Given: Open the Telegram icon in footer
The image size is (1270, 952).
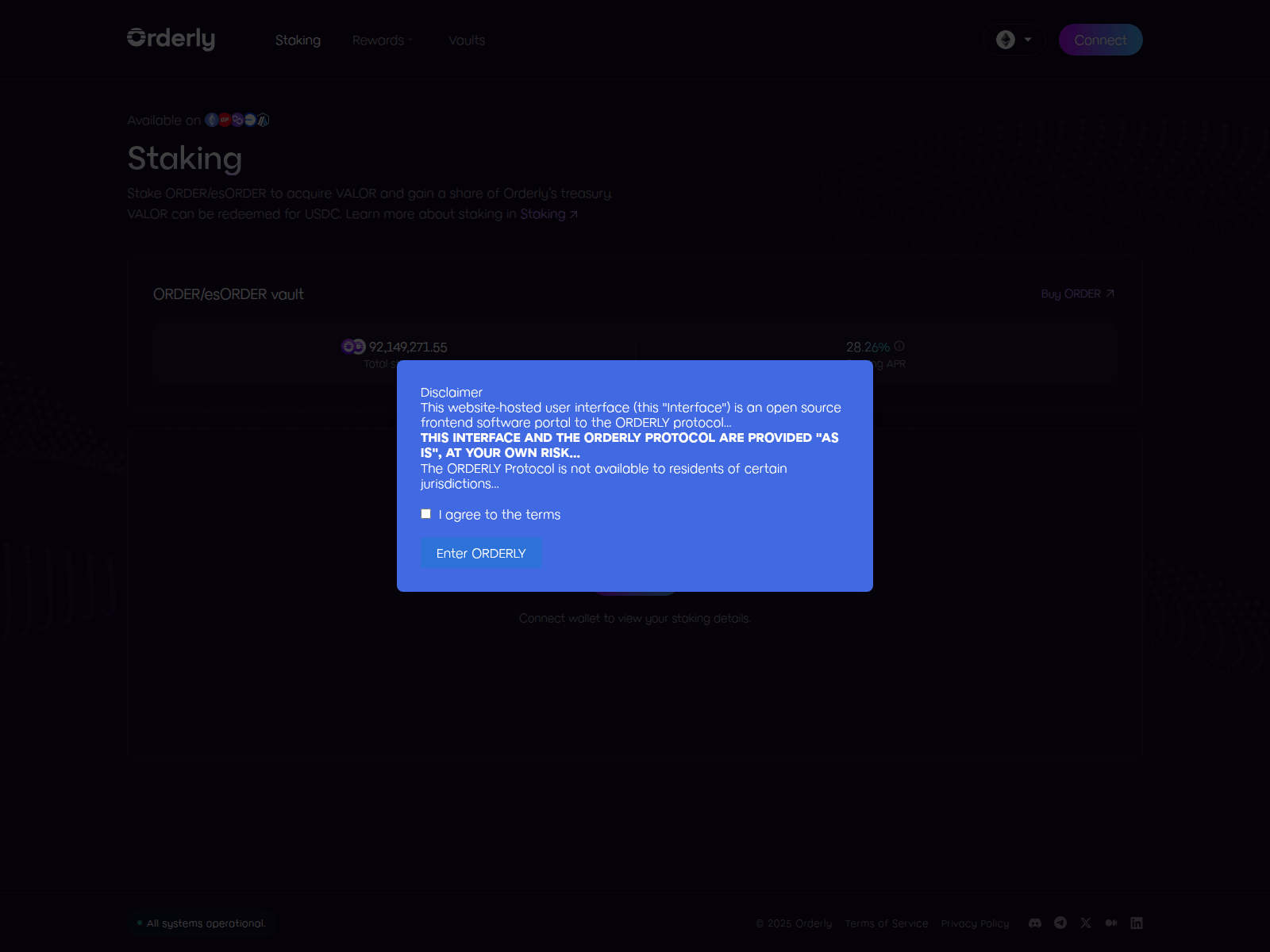Looking at the screenshot, I should coord(1060,923).
